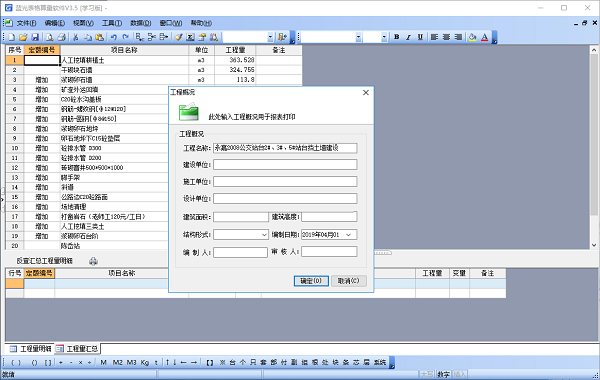
Task: Open the 编制日期 date picker dropdown
Action: [349, 235]
